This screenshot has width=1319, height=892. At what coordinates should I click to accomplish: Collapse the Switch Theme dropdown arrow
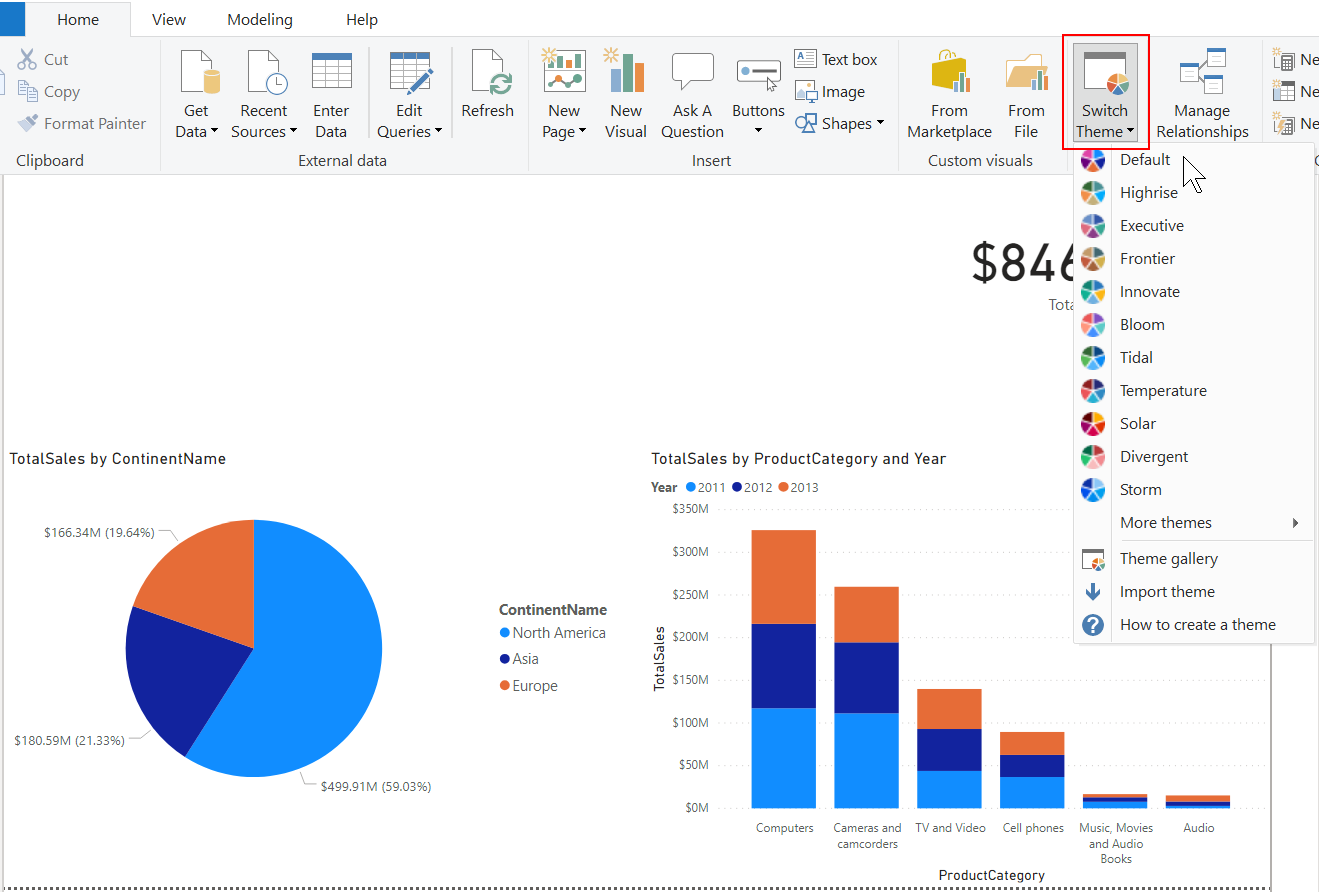coord(1130,132)
